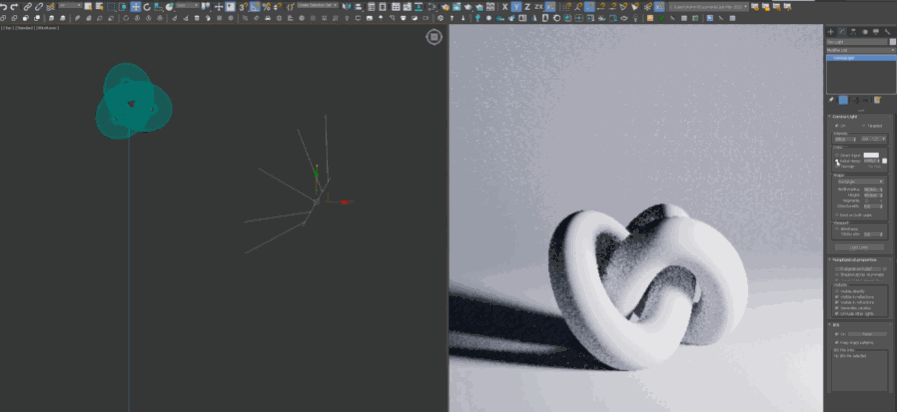This screenshot has height=412, width=897.
Task: Open the selection filter dropdown
Action: (x=70, y=5)
